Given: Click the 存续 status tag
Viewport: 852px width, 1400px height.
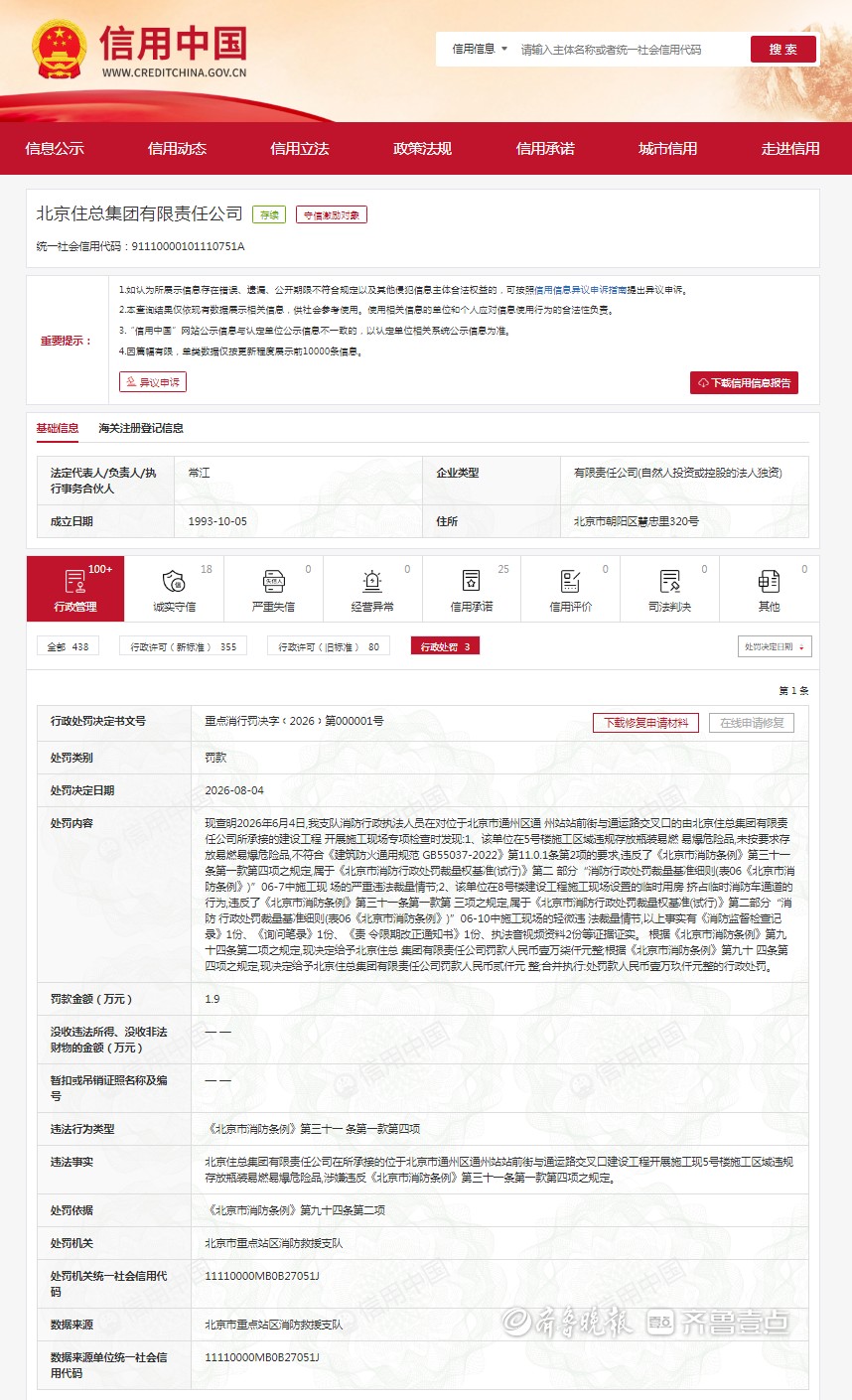Looking at the screenshot, I should tap(269, 214).
